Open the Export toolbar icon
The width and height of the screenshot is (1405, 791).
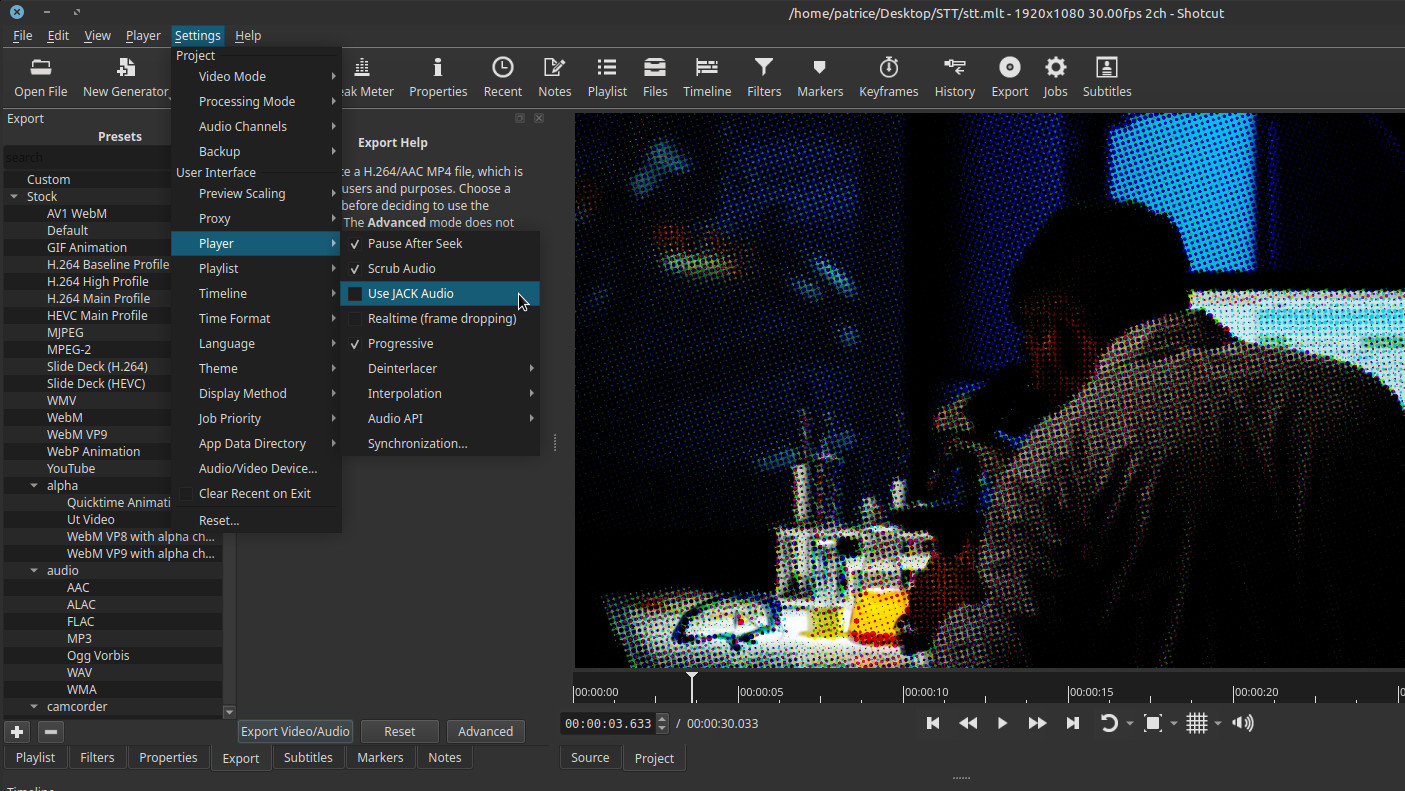(x=1009, y=77)
